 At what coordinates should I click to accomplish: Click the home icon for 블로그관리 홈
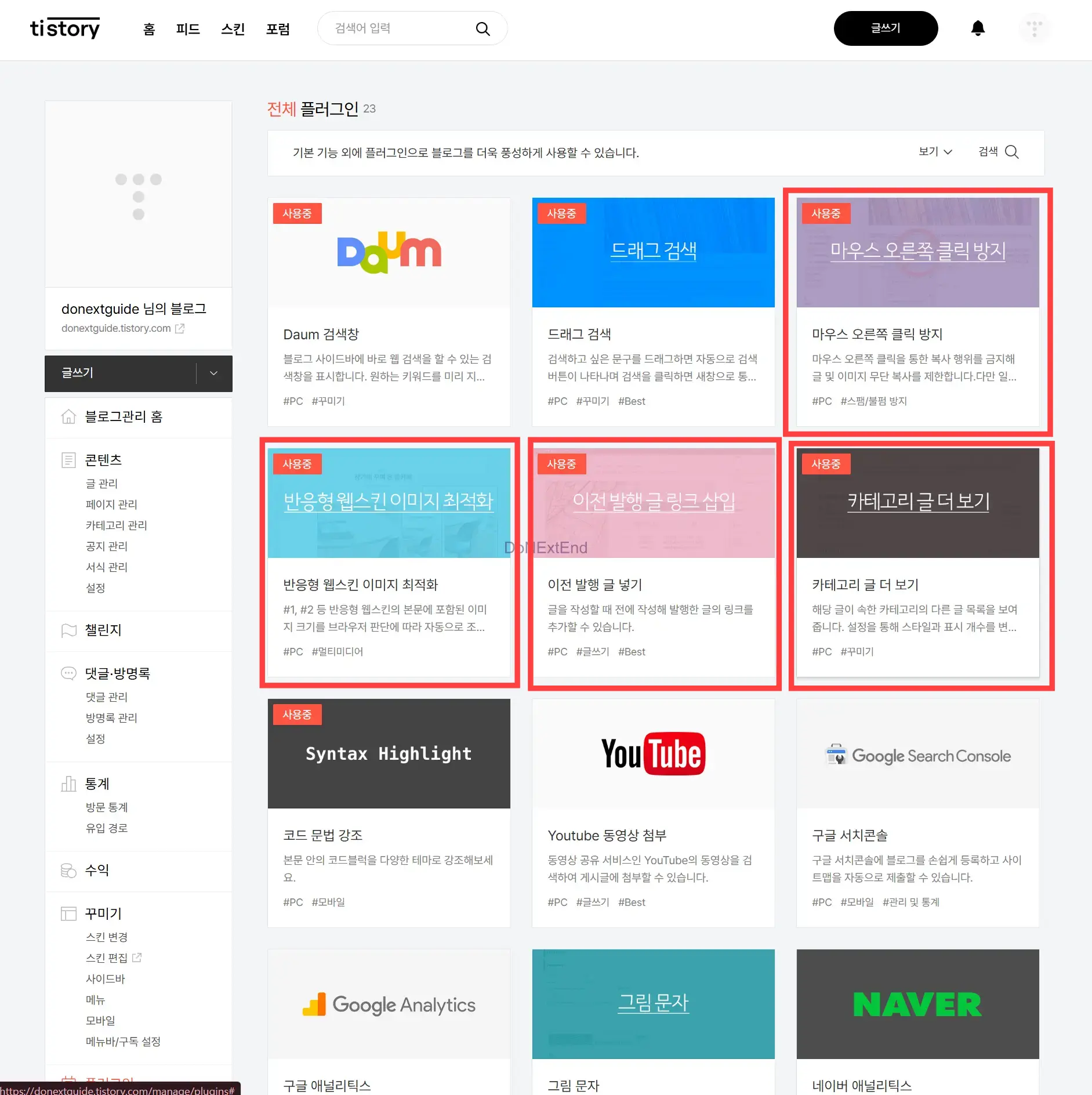tap(68, 416)
